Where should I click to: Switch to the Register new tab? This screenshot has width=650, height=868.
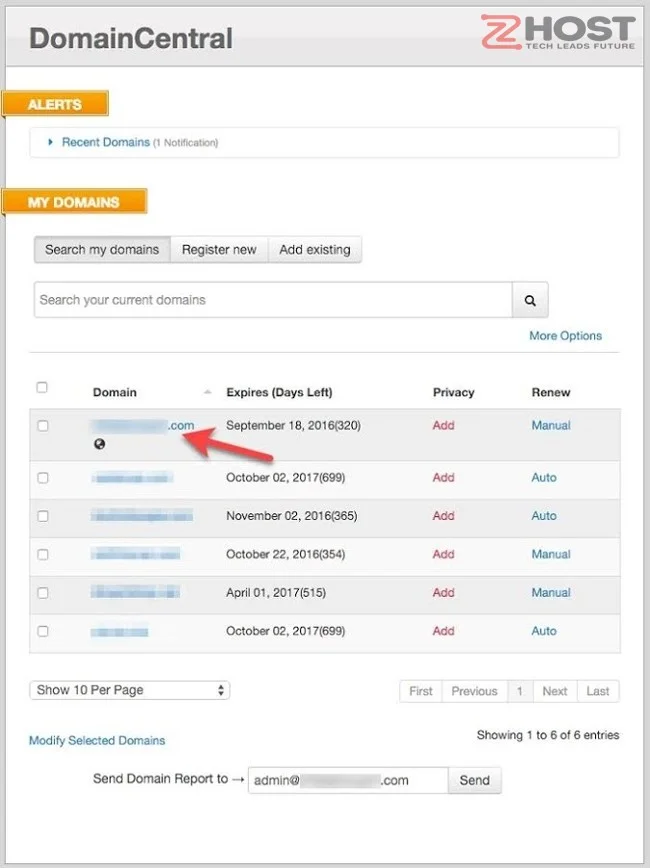coord(219,250)
